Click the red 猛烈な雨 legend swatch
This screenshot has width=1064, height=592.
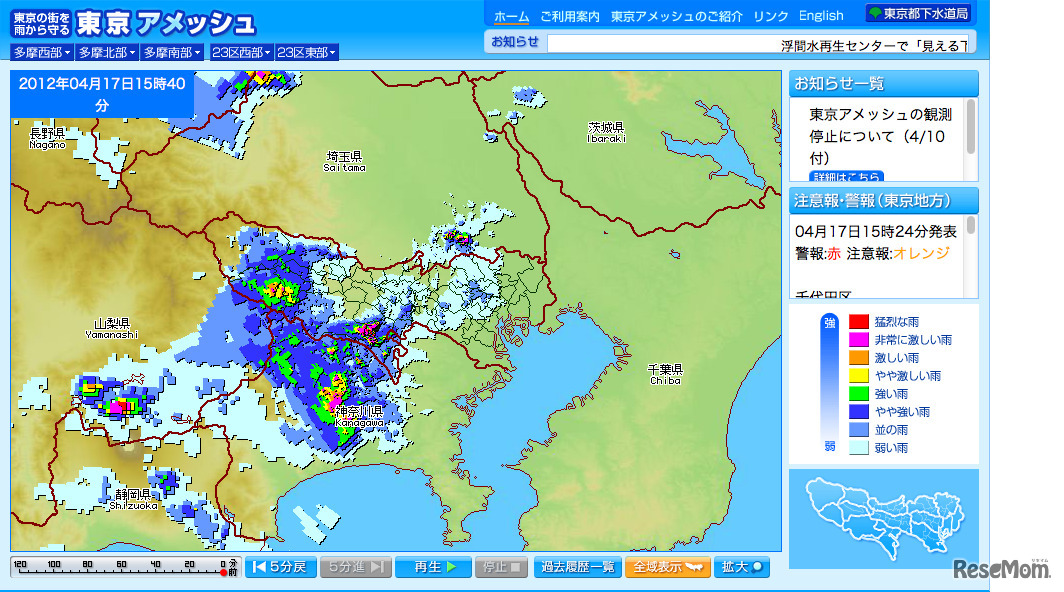coord(858,322)
